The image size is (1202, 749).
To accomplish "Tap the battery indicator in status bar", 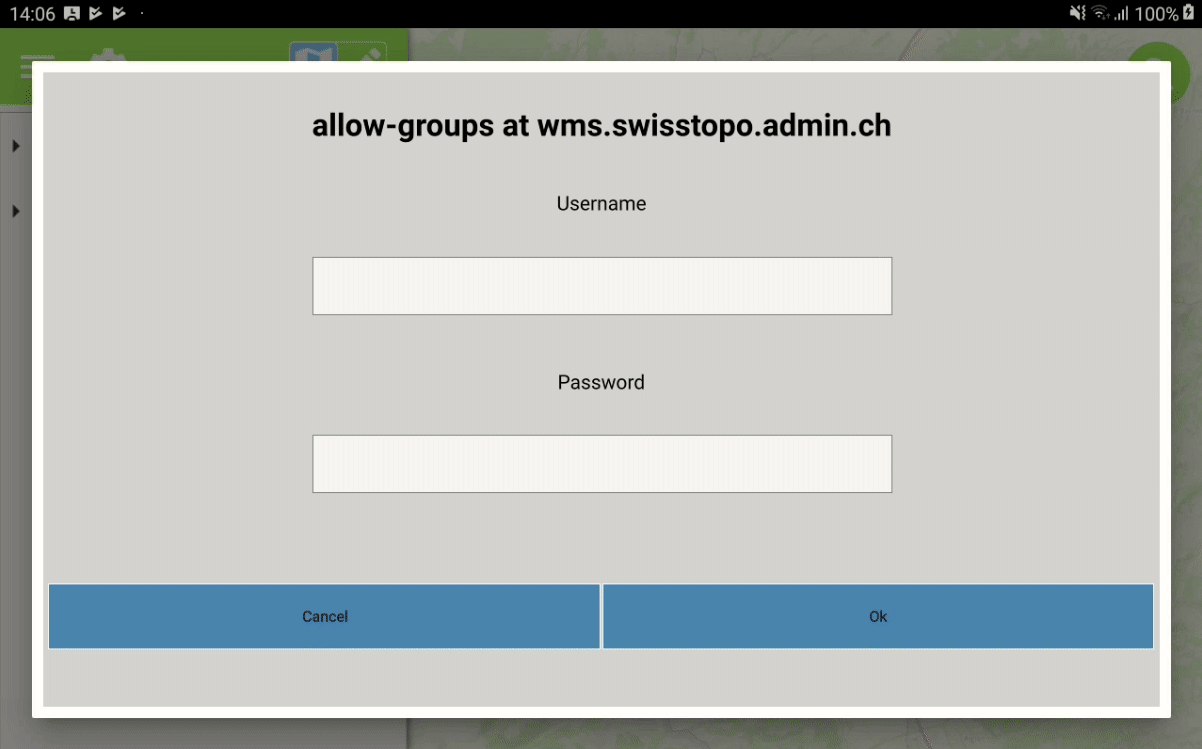I will (1188, 13).
